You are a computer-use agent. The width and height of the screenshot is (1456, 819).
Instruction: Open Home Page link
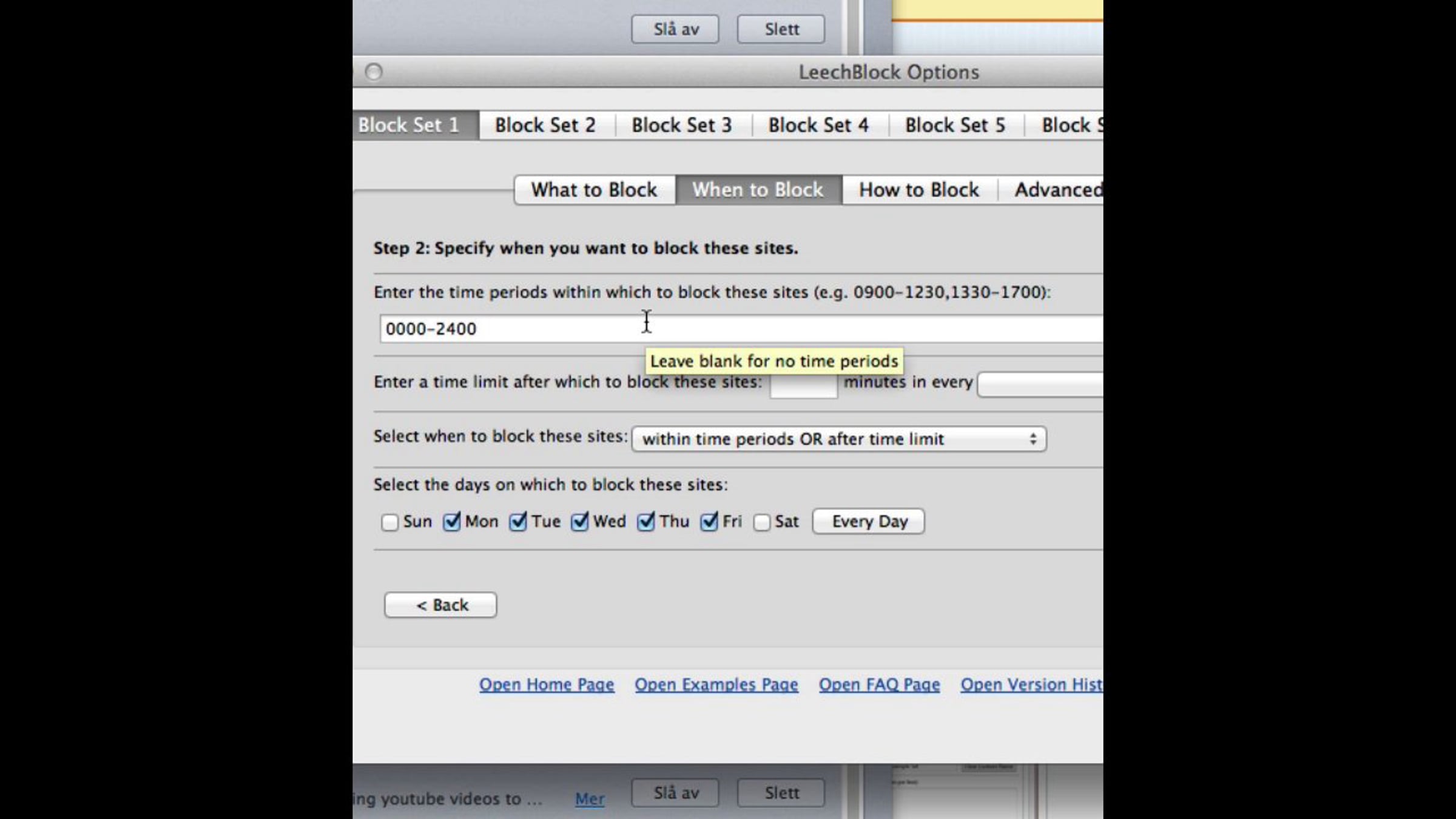[547, 684]
